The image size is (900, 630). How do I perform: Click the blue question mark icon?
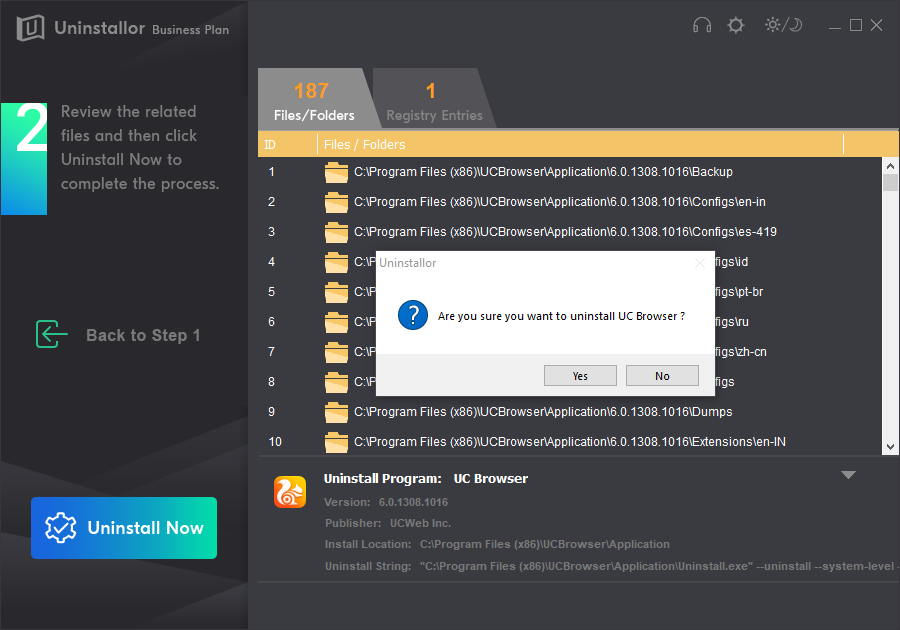(413, 315)
